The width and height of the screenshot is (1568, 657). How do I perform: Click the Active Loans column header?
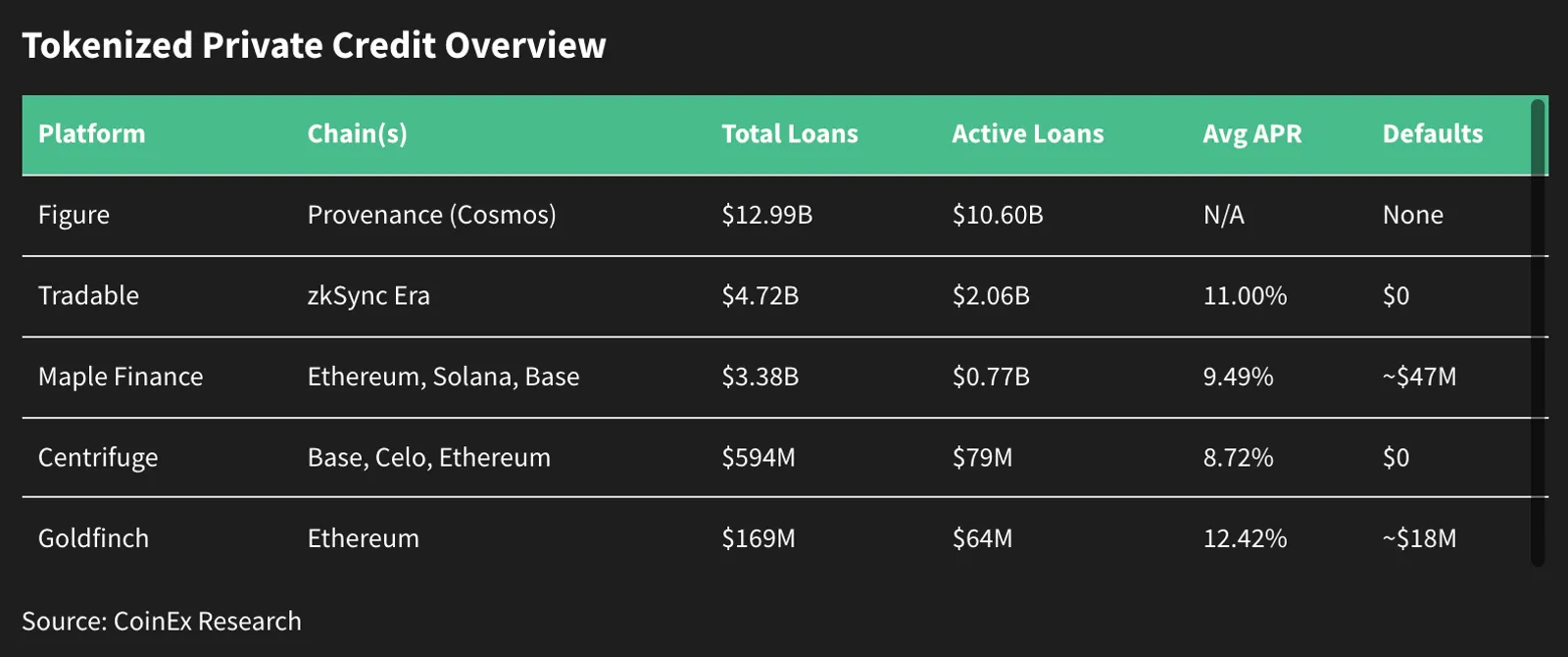1027,134
